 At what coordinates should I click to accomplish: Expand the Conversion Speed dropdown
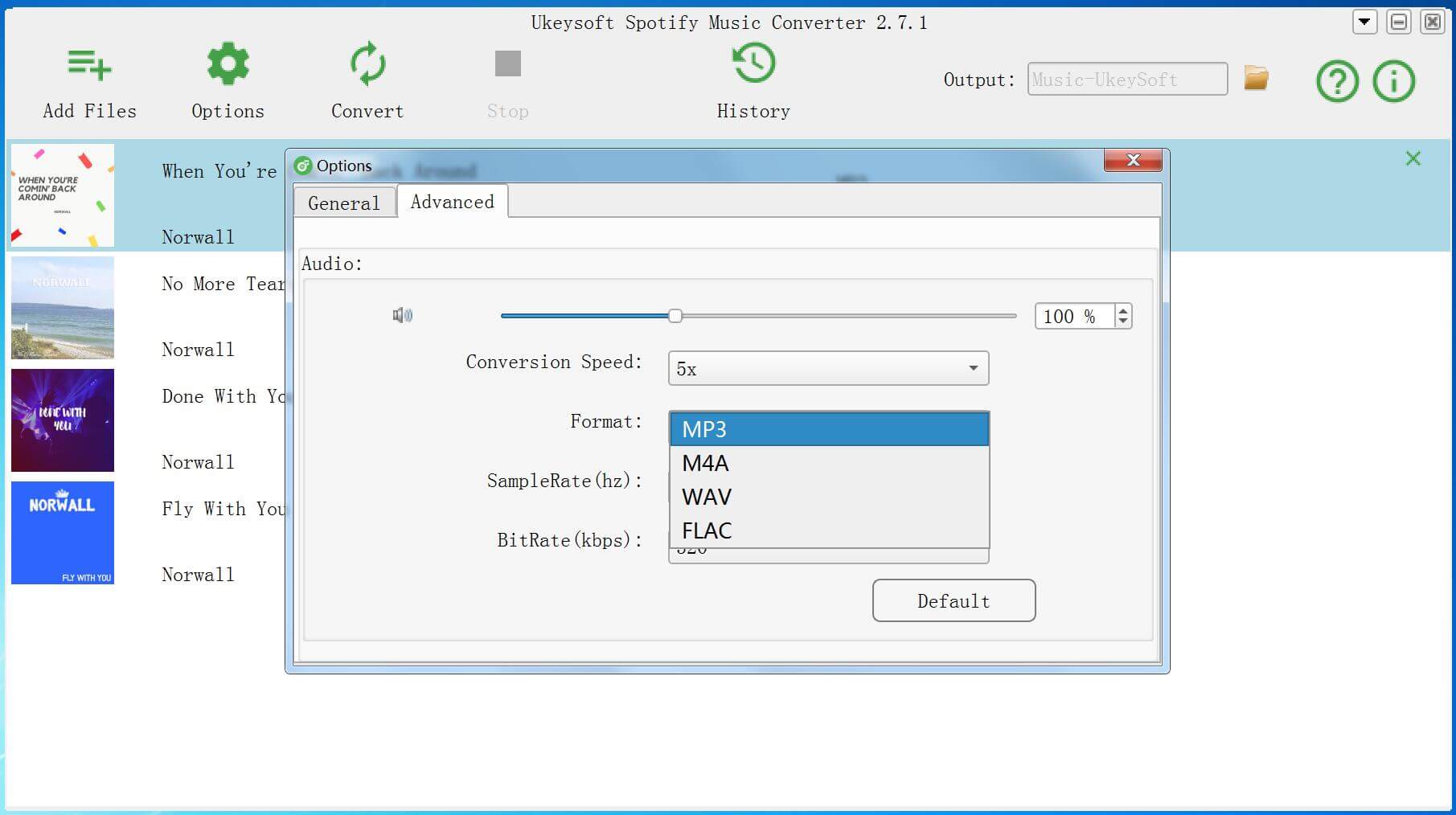point(829,368)
